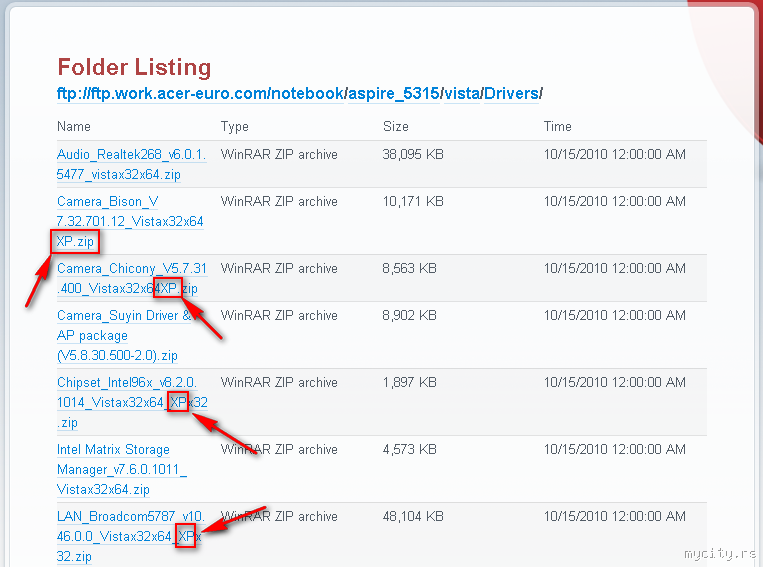Click WinRAR ZIP archive type in Audio_Realtek row

click(279, 154)
